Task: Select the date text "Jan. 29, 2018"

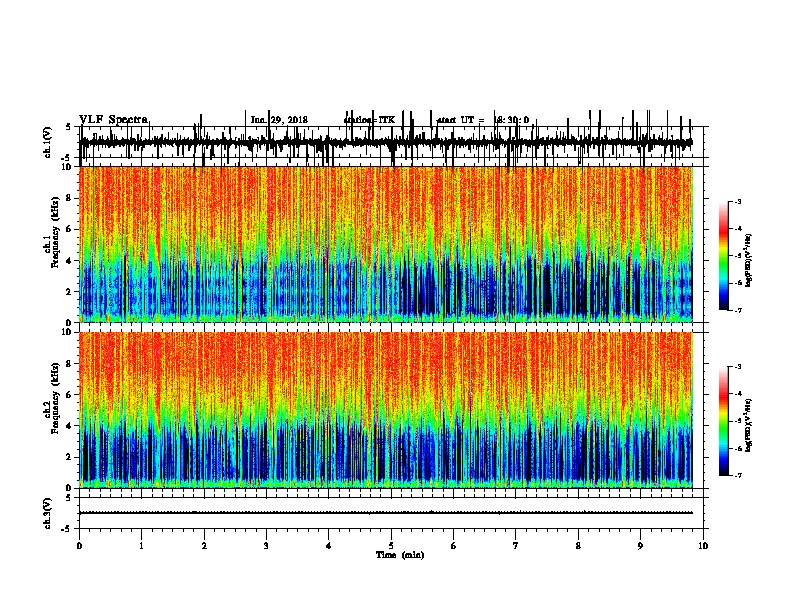Action: tap(279, 120)
